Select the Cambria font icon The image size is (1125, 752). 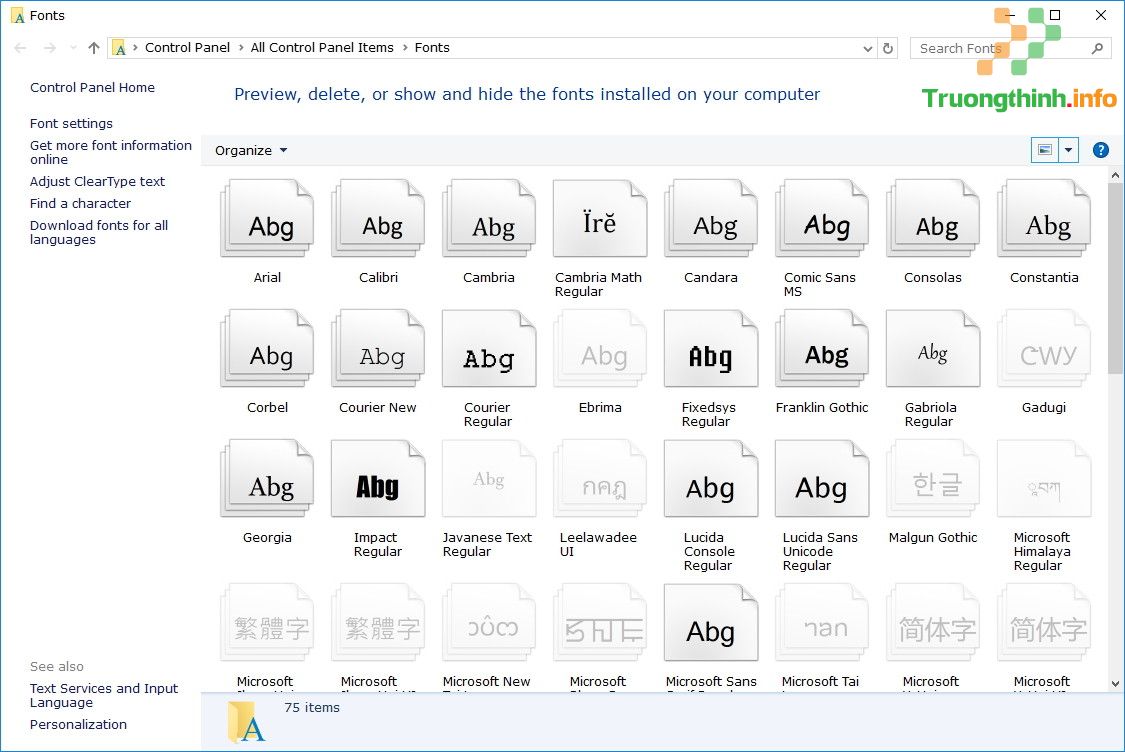(x=489, y=219)
